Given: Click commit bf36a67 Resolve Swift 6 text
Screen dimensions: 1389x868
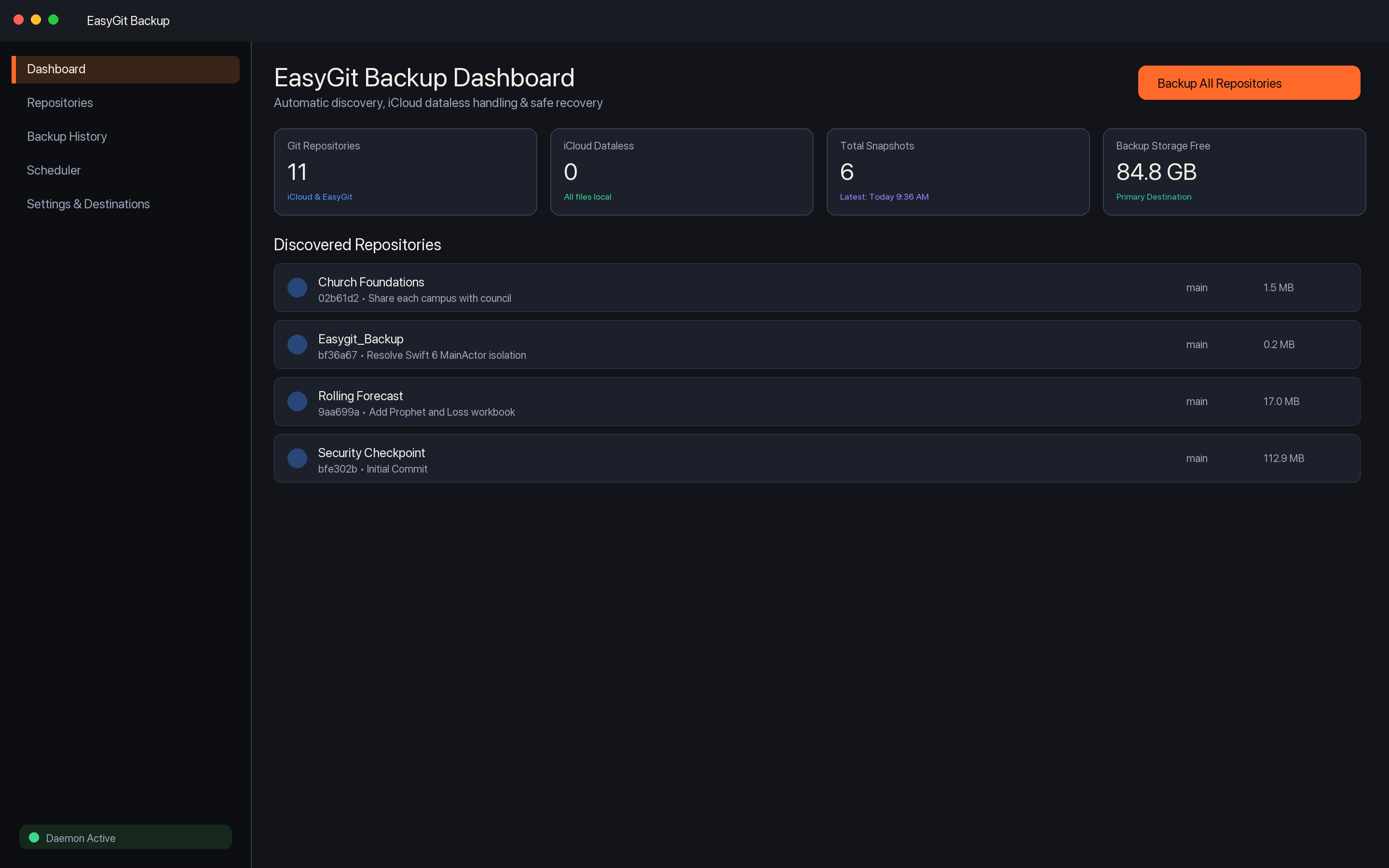Looking at the screenshot, I should pyautogui.click(x=422, y=355).
